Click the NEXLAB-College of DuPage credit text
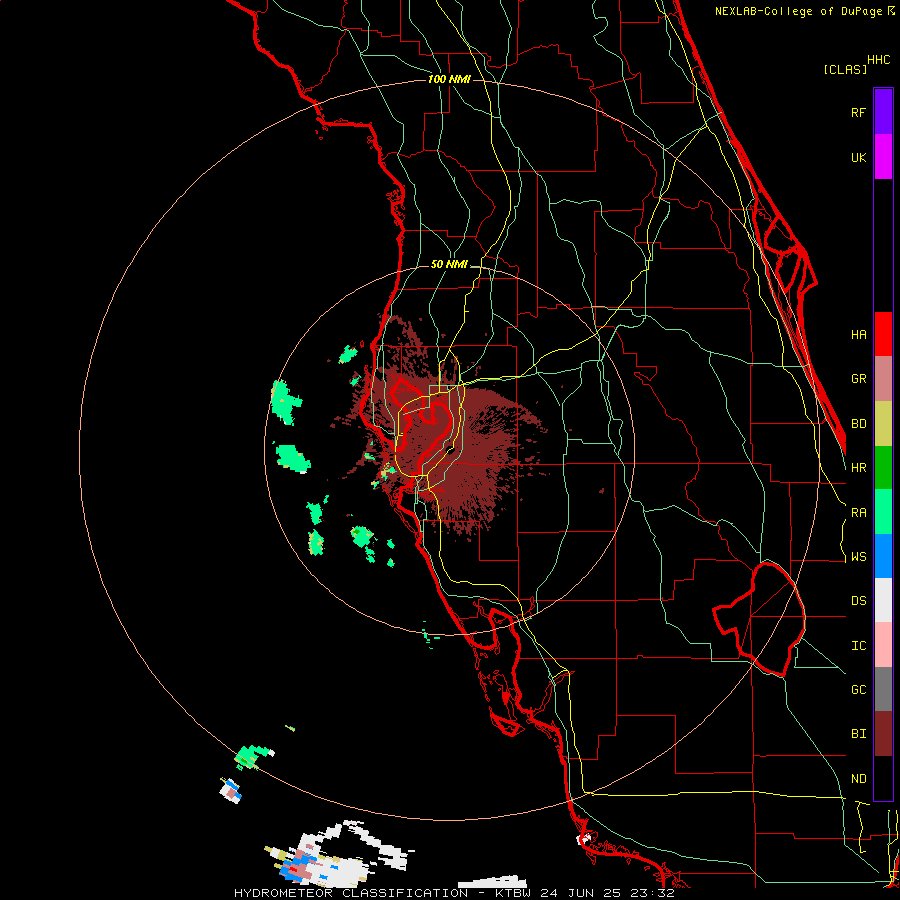900x900 pixels. click(x=800, y=11)
